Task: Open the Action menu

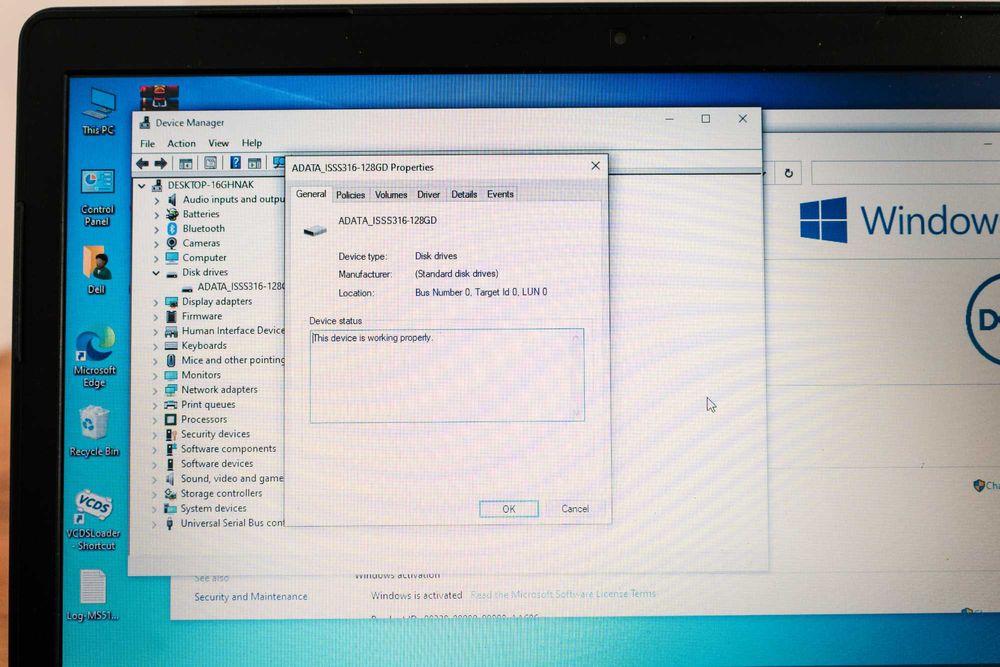Action: click(181, 143)
